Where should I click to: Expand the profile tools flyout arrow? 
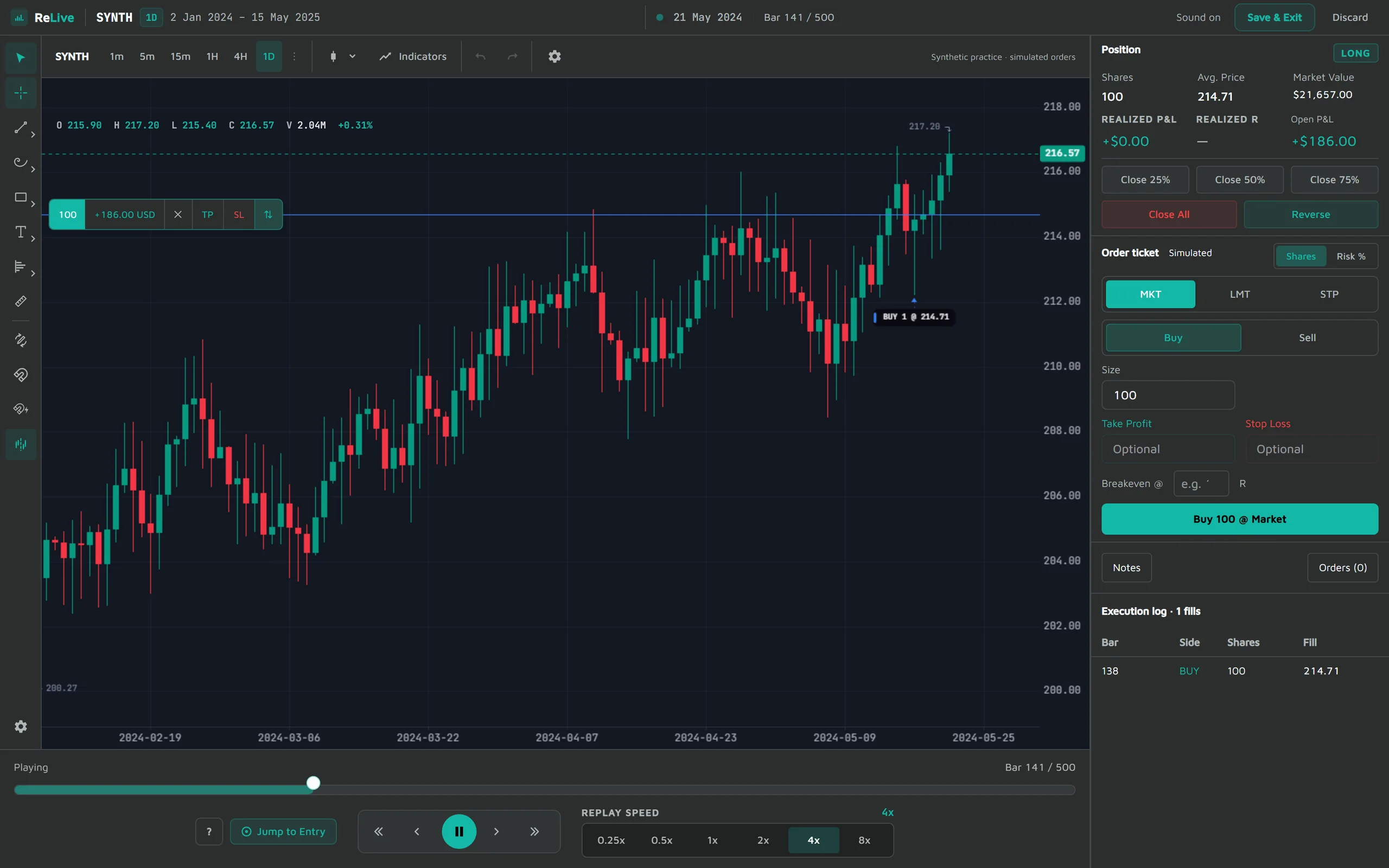click(x=33, y=273)
